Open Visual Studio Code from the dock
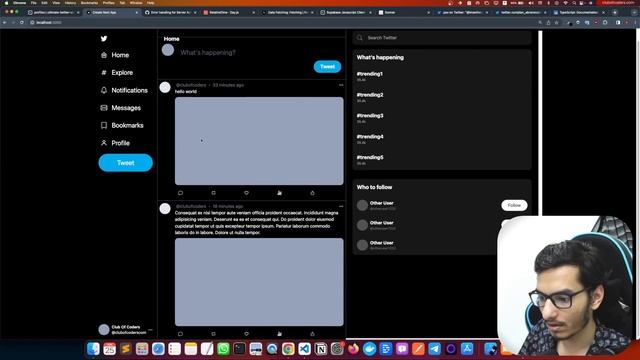Screen dimensions: 640x360 pyautogui.click(x=304, y=349)
